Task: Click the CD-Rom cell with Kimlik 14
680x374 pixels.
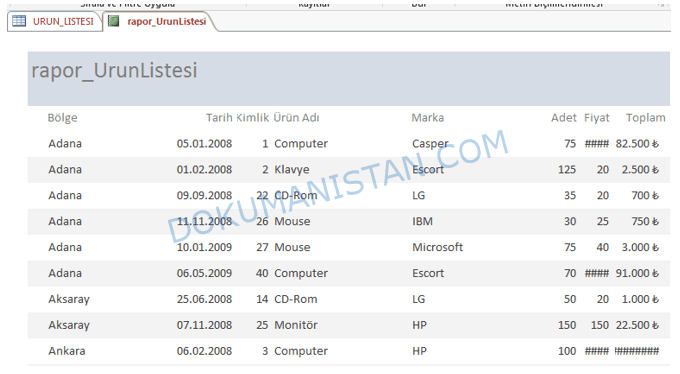Action: pos(296,299)
